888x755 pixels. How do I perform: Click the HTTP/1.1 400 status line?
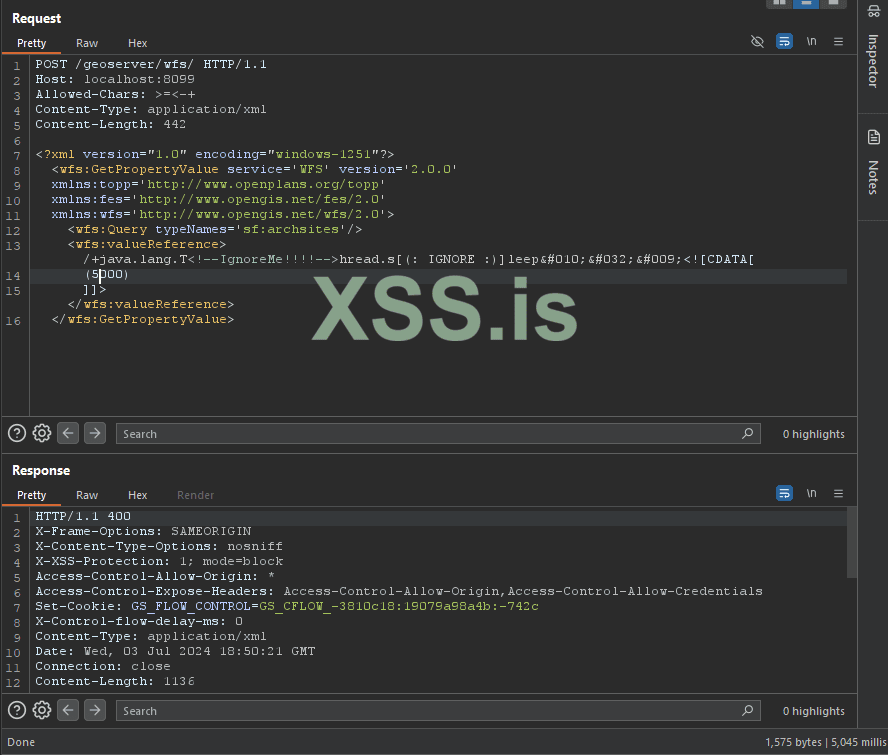point(83,516)
